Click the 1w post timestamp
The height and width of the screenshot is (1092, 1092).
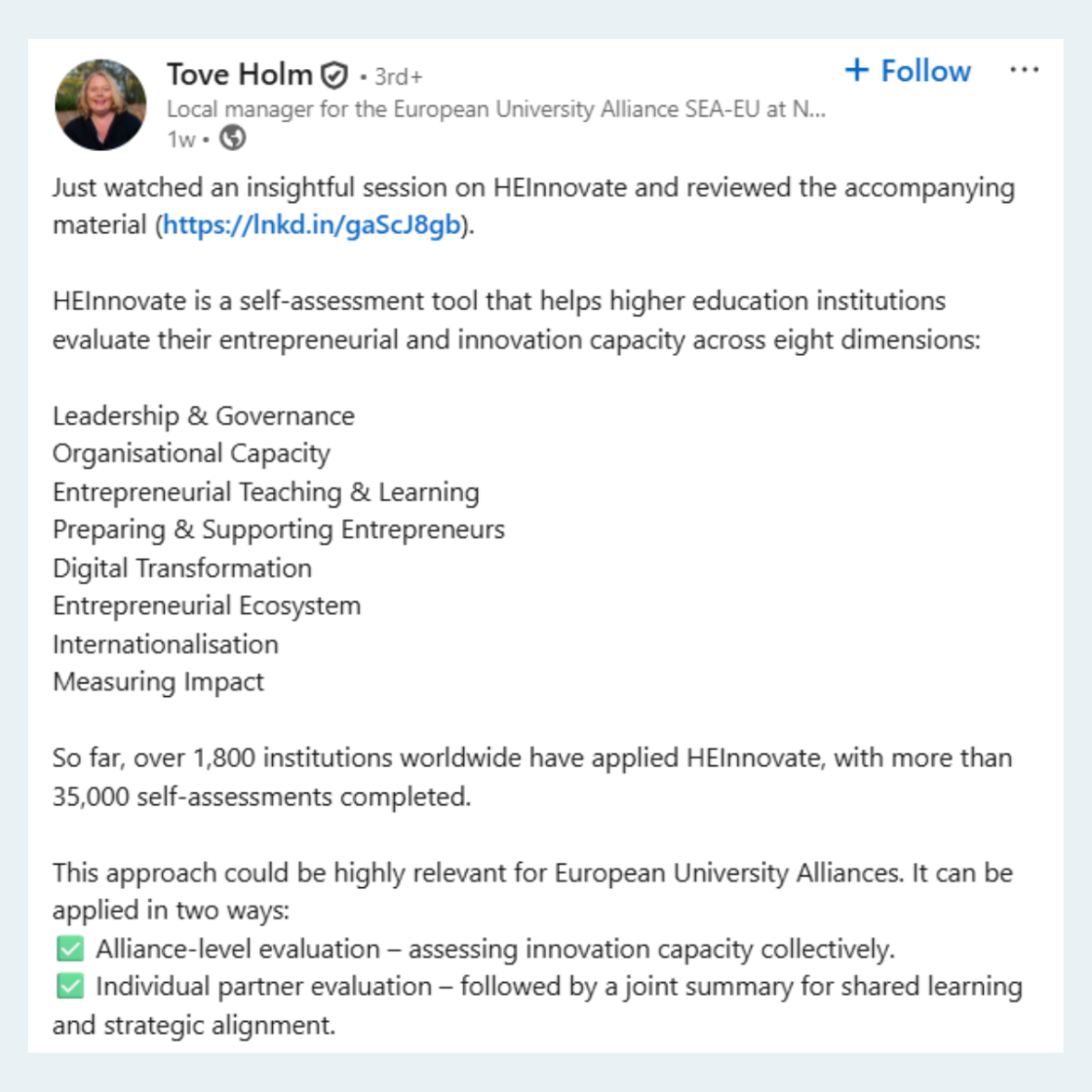point(180,138)
